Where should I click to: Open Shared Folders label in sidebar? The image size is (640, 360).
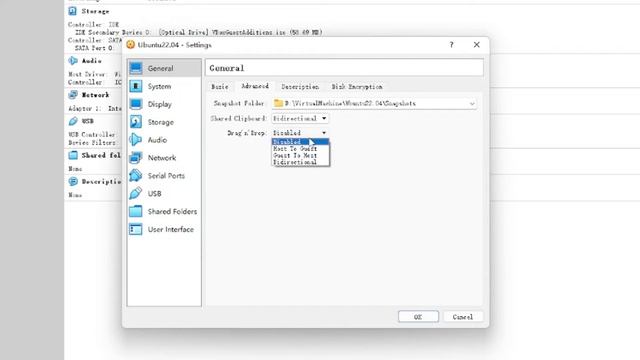(172, 211)
